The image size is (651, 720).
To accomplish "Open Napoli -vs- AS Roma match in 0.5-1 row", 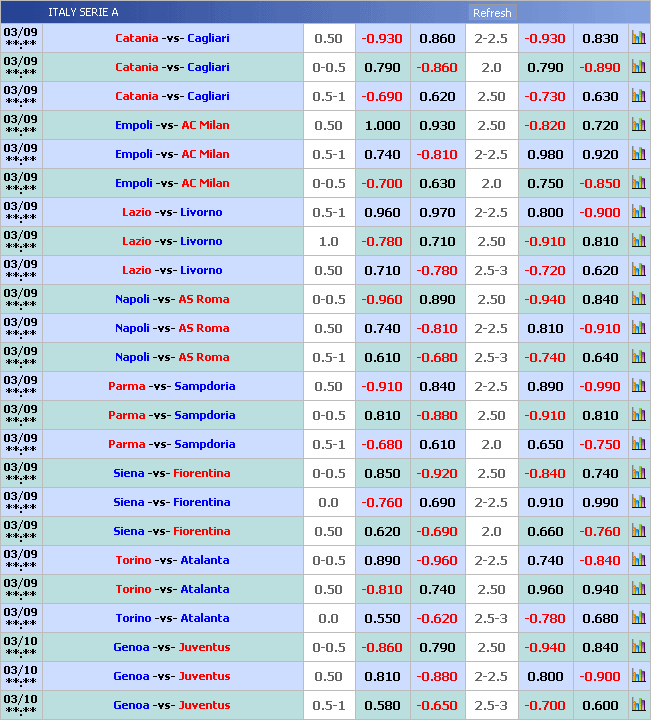I will [172, 357].
